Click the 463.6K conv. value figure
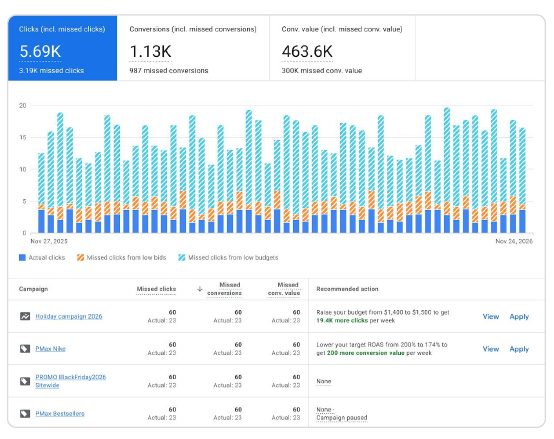Screen dimensions: 554x439 [307, 52]
